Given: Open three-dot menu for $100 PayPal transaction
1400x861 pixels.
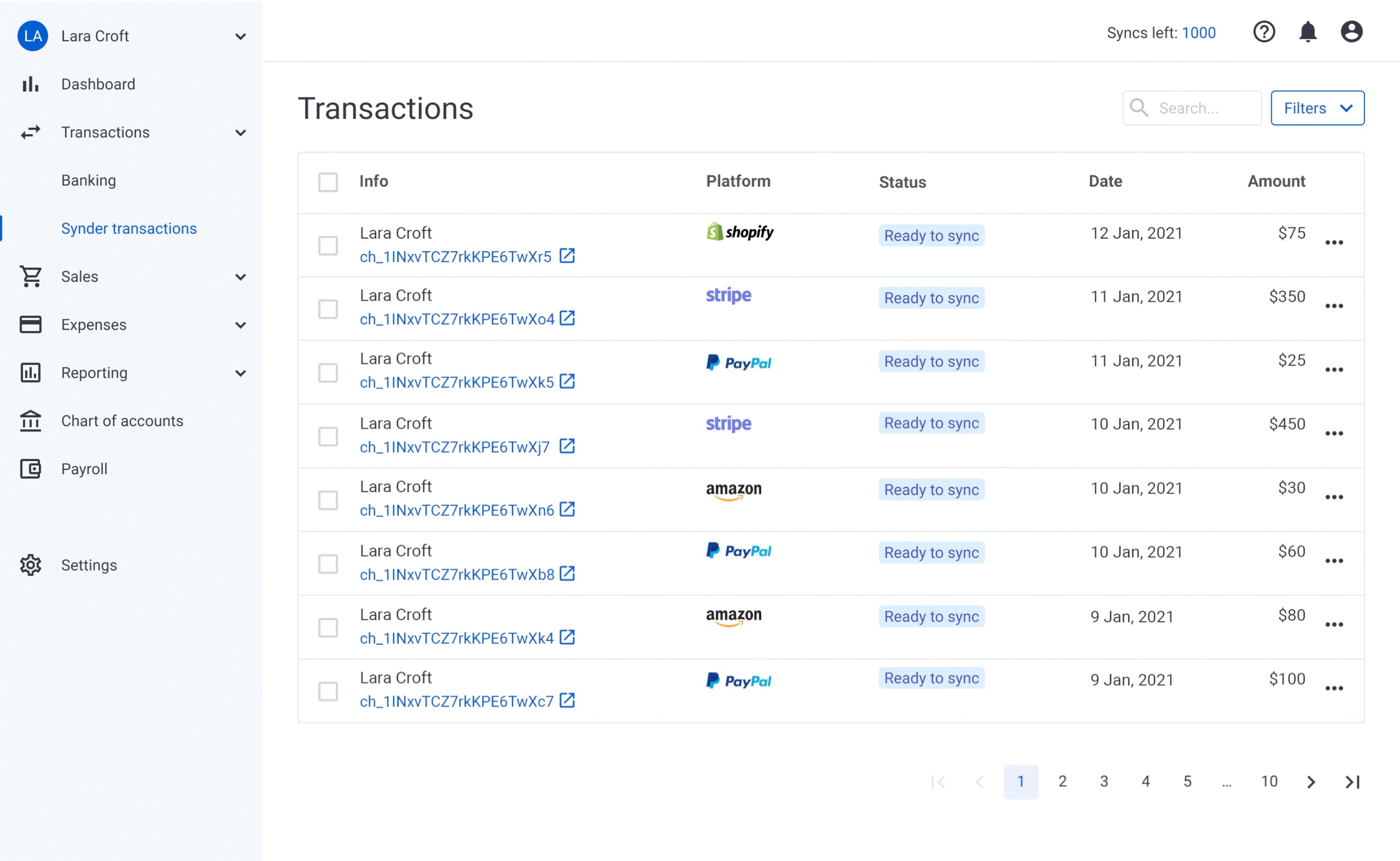Looking at the screenshot, I should [x=1333, y=689].
